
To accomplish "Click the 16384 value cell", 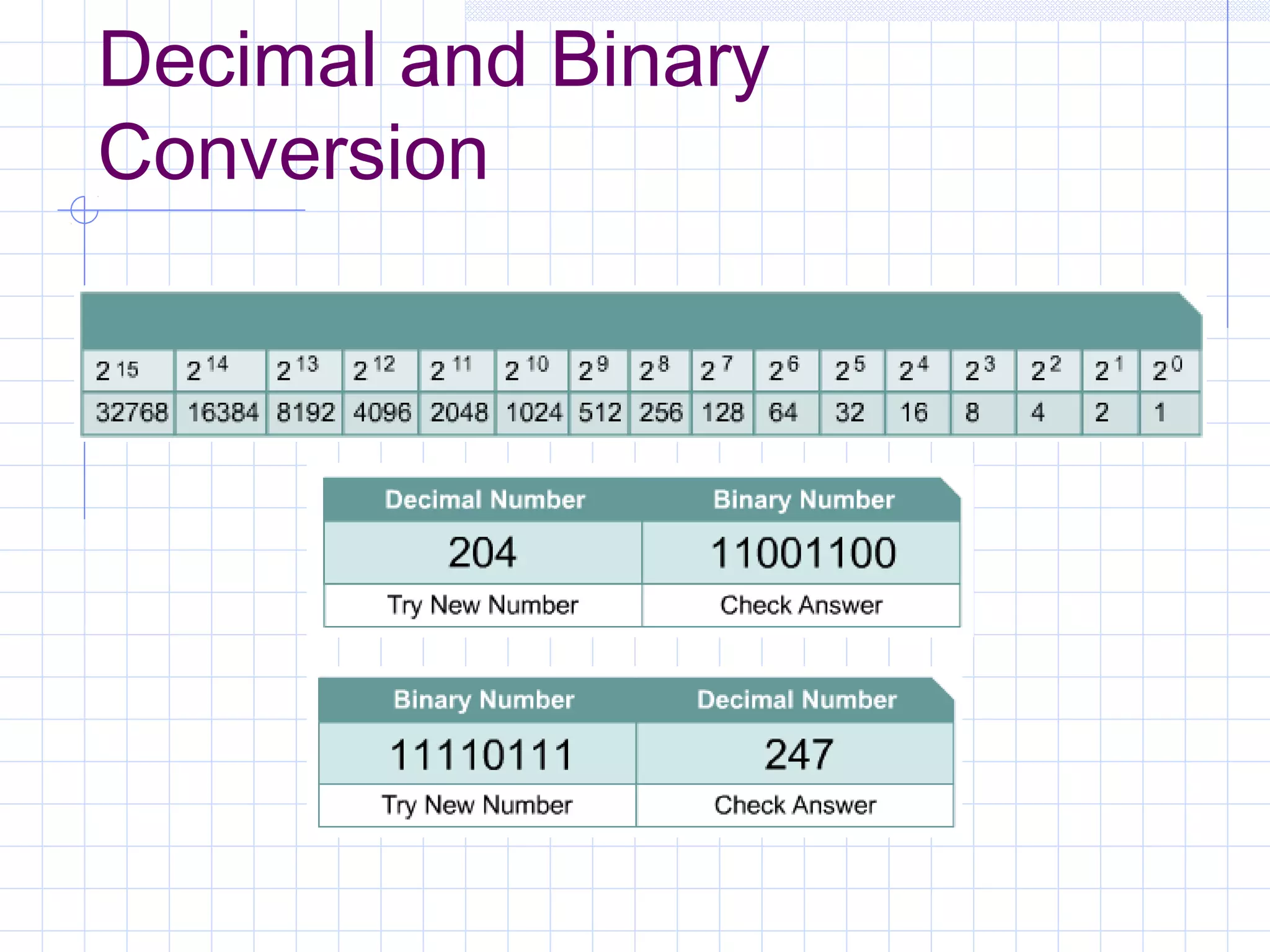I will [221, 413].
